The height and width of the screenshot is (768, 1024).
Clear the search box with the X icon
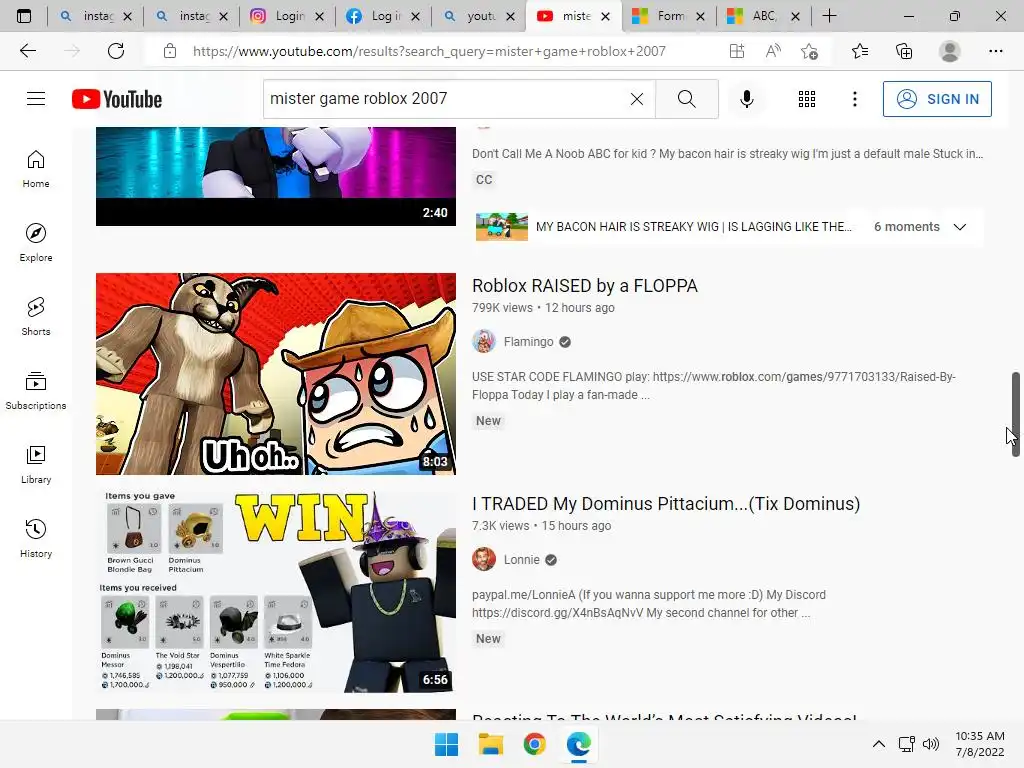[637, 99]
